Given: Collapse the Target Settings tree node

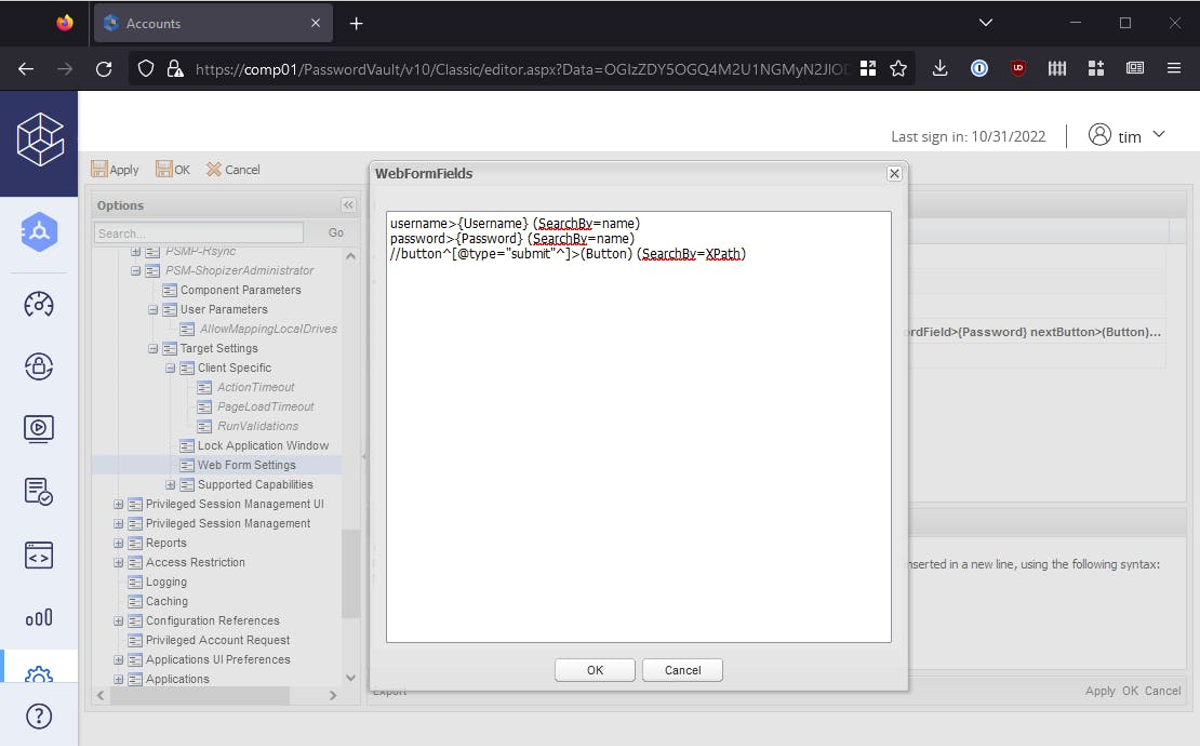Looking at the screenshot, I should [153, 349].
